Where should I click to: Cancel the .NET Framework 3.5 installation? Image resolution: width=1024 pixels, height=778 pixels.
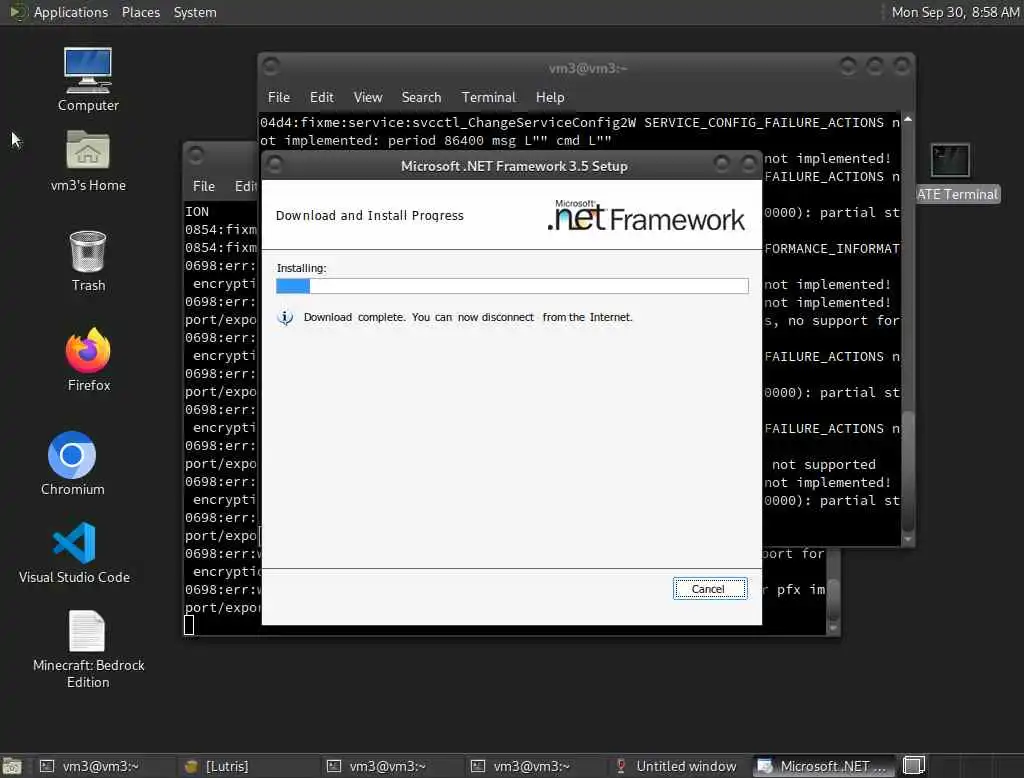pyautogui.click(x=709, y=589)
